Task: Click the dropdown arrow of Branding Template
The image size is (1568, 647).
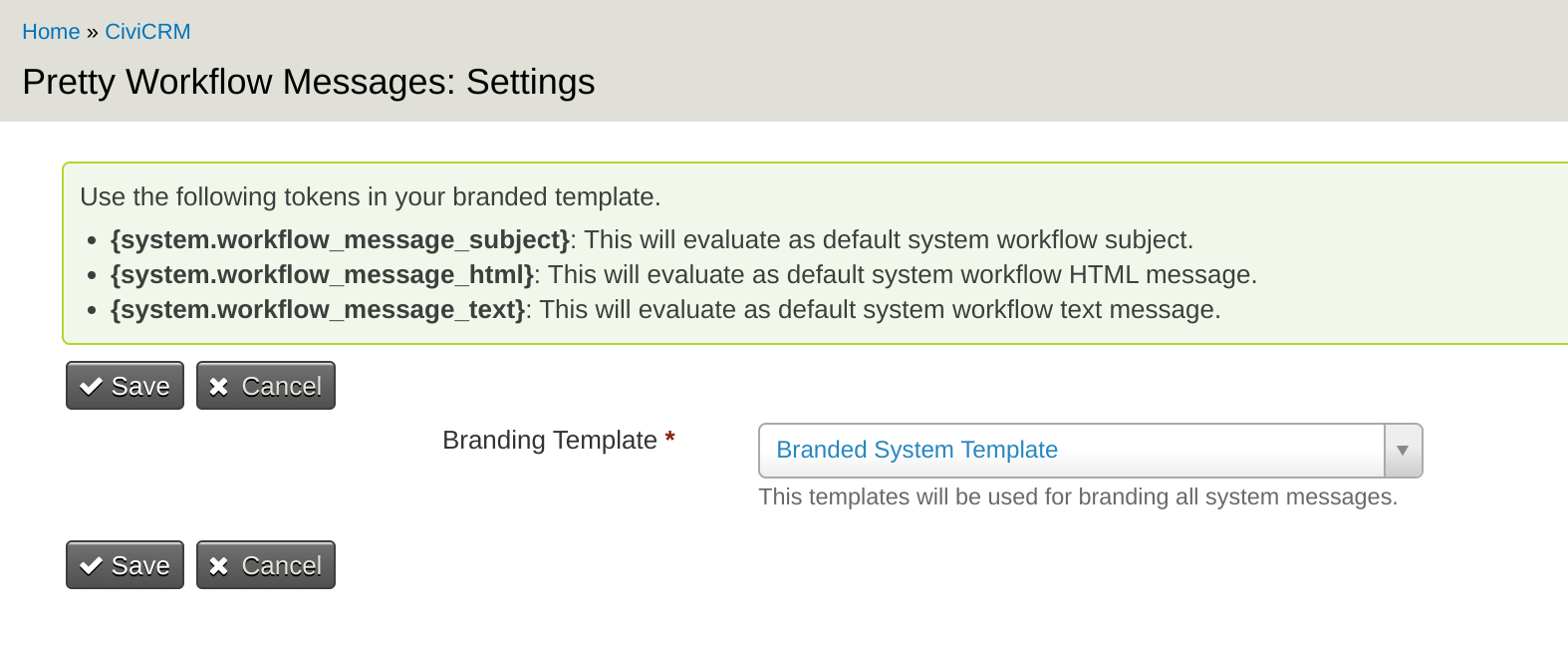Action: (x=1403, y=451)
